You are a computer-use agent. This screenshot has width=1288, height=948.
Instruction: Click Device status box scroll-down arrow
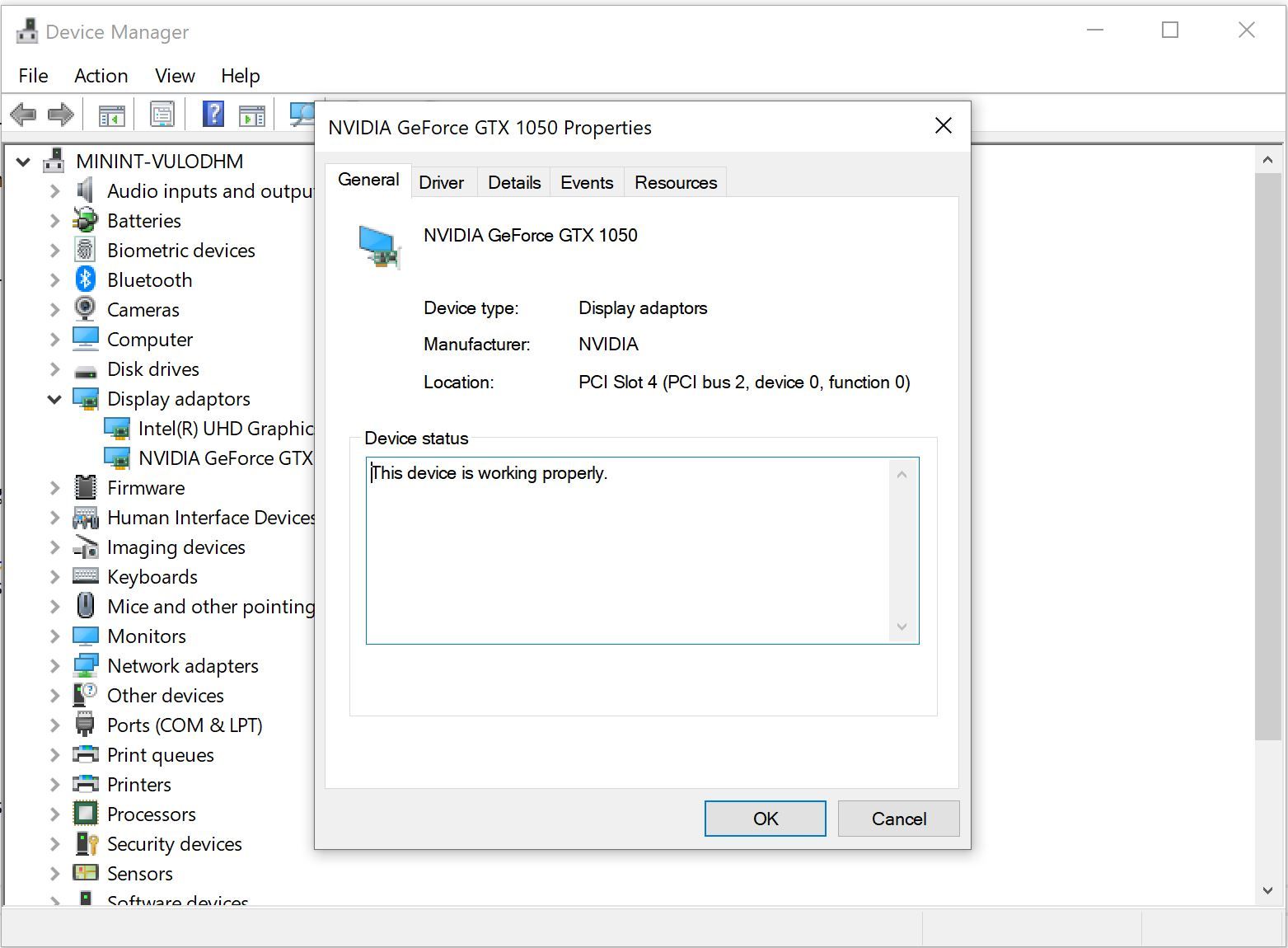902,627
